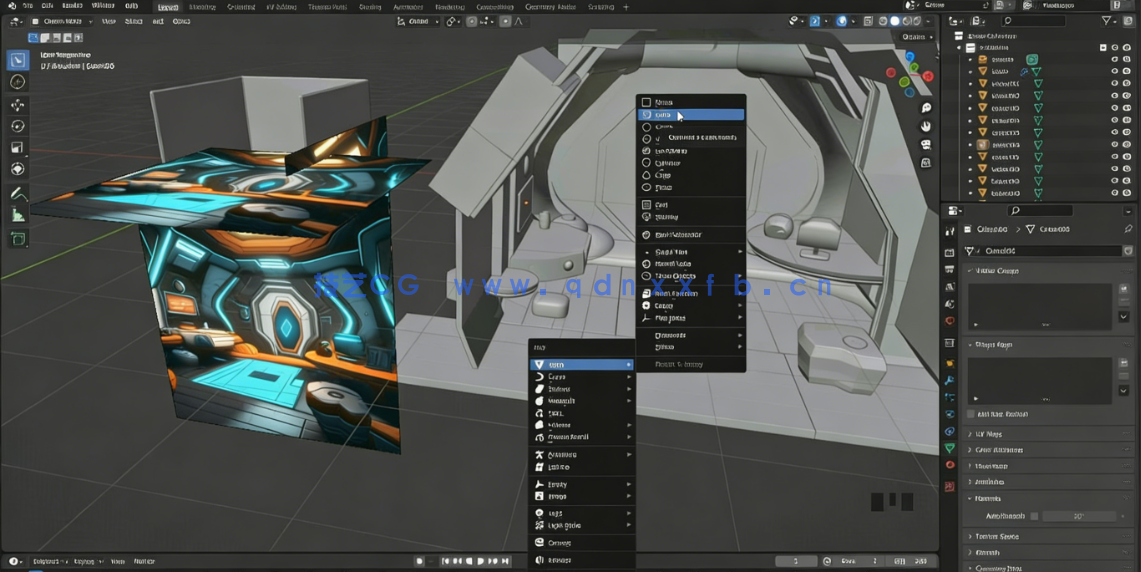Open the Global transform orientation dropdown

pyautogui.click(x=418, y=21)
